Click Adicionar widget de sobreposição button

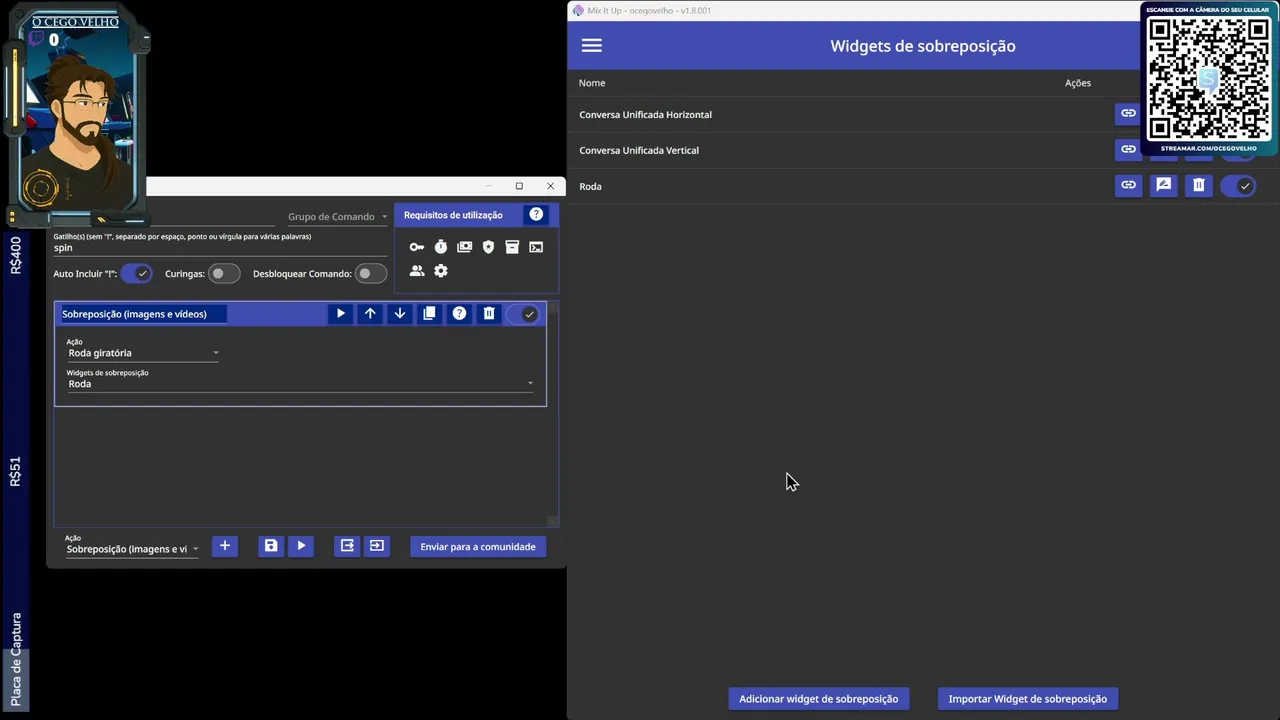click(818, 699)
